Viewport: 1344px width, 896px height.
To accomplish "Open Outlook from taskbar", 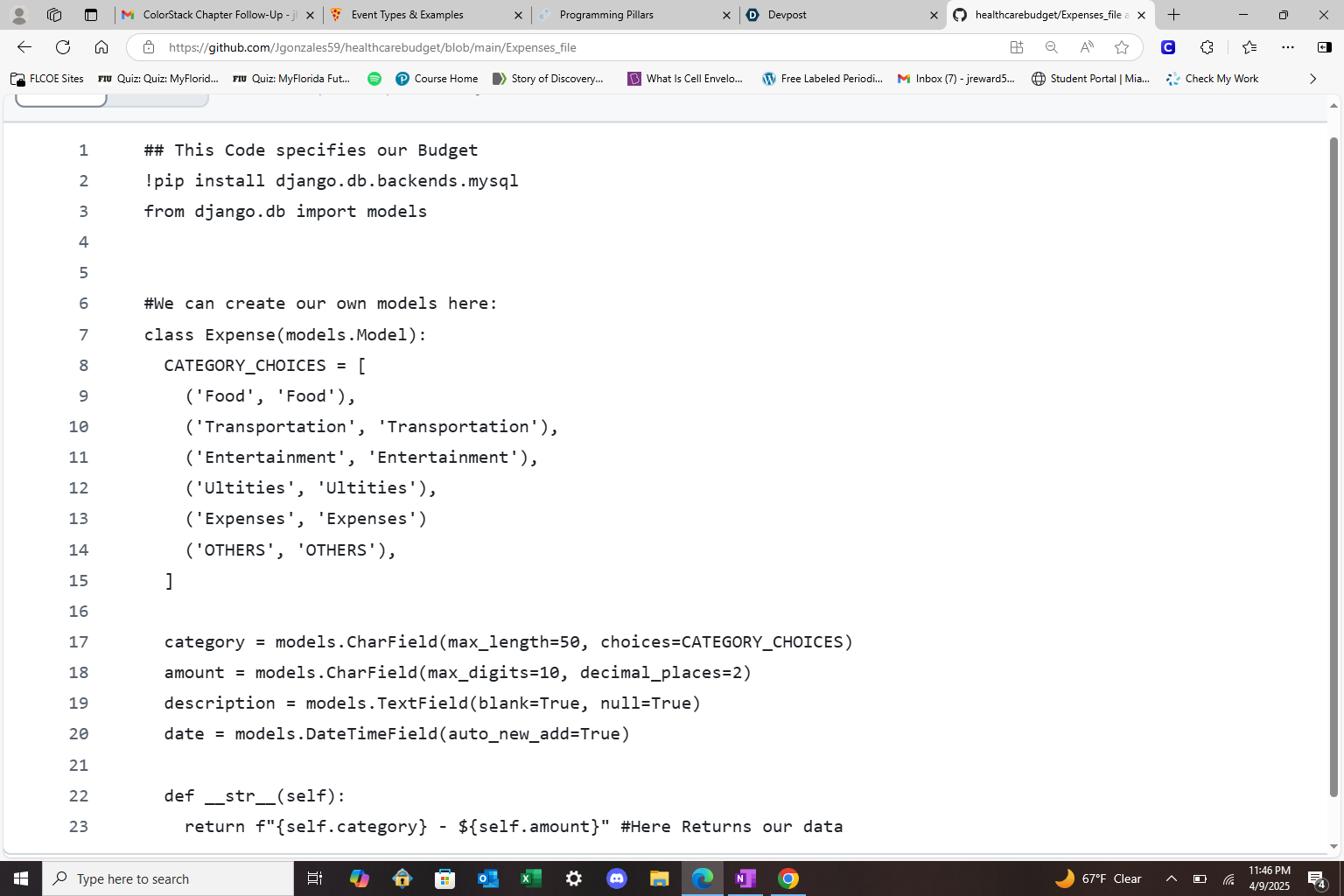I will point(487,878).
